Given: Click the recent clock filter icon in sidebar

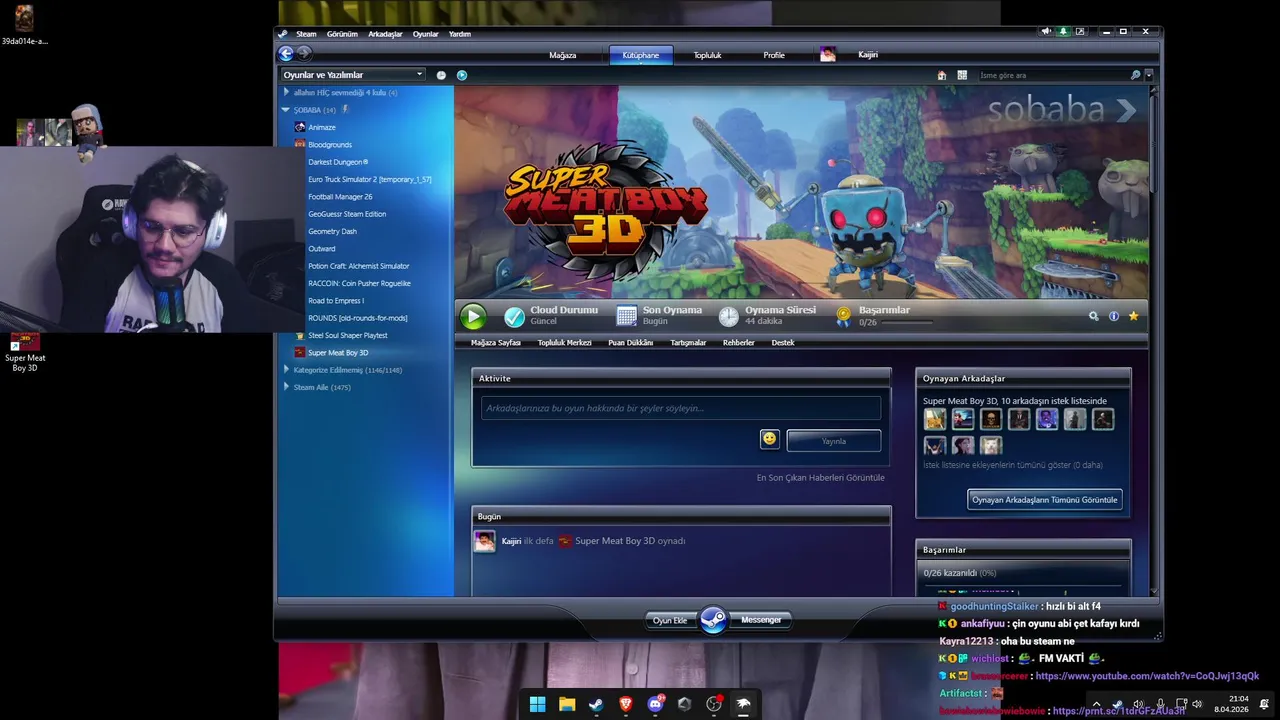Looking at the screenshot, I should click(441, 75).
